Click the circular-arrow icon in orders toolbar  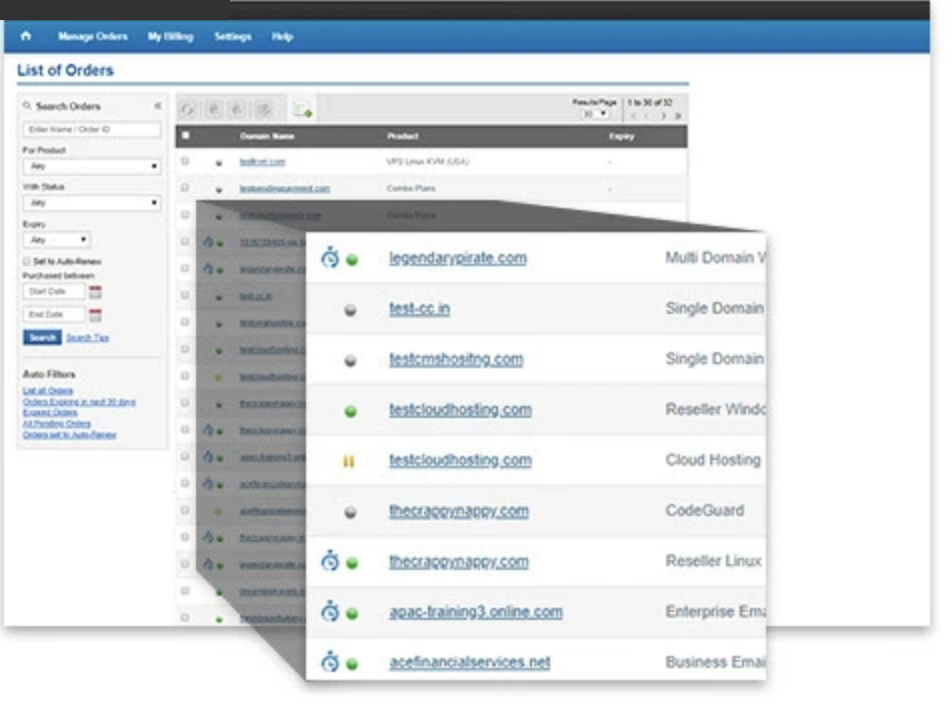(x=187, y=110)
